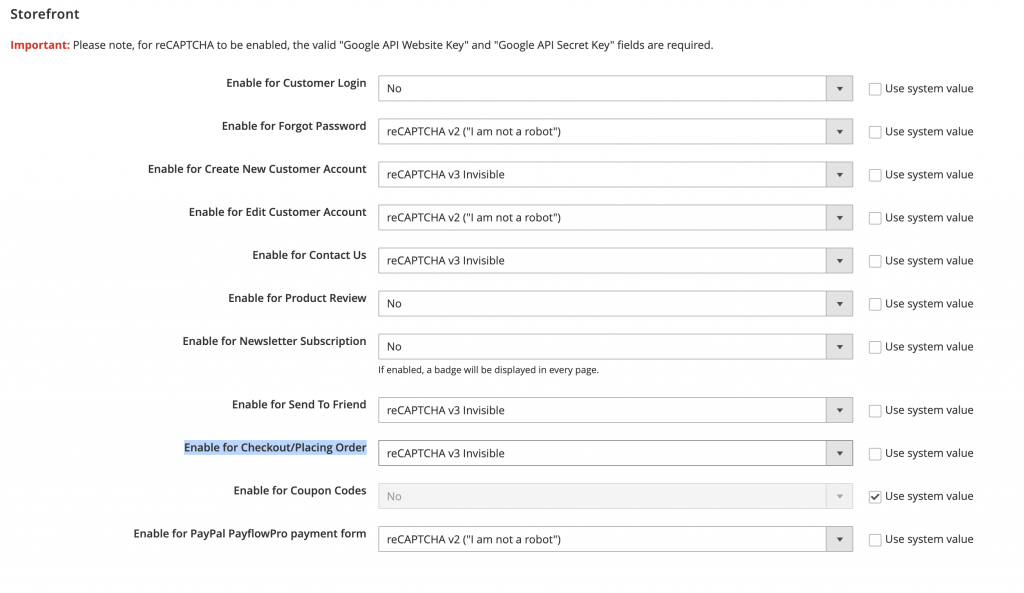The width and height of the screenshot is (1024, 593).
Task: Open the Enable for Checkout/Placing Order dropdown
Action: click(x=614, y=453)
